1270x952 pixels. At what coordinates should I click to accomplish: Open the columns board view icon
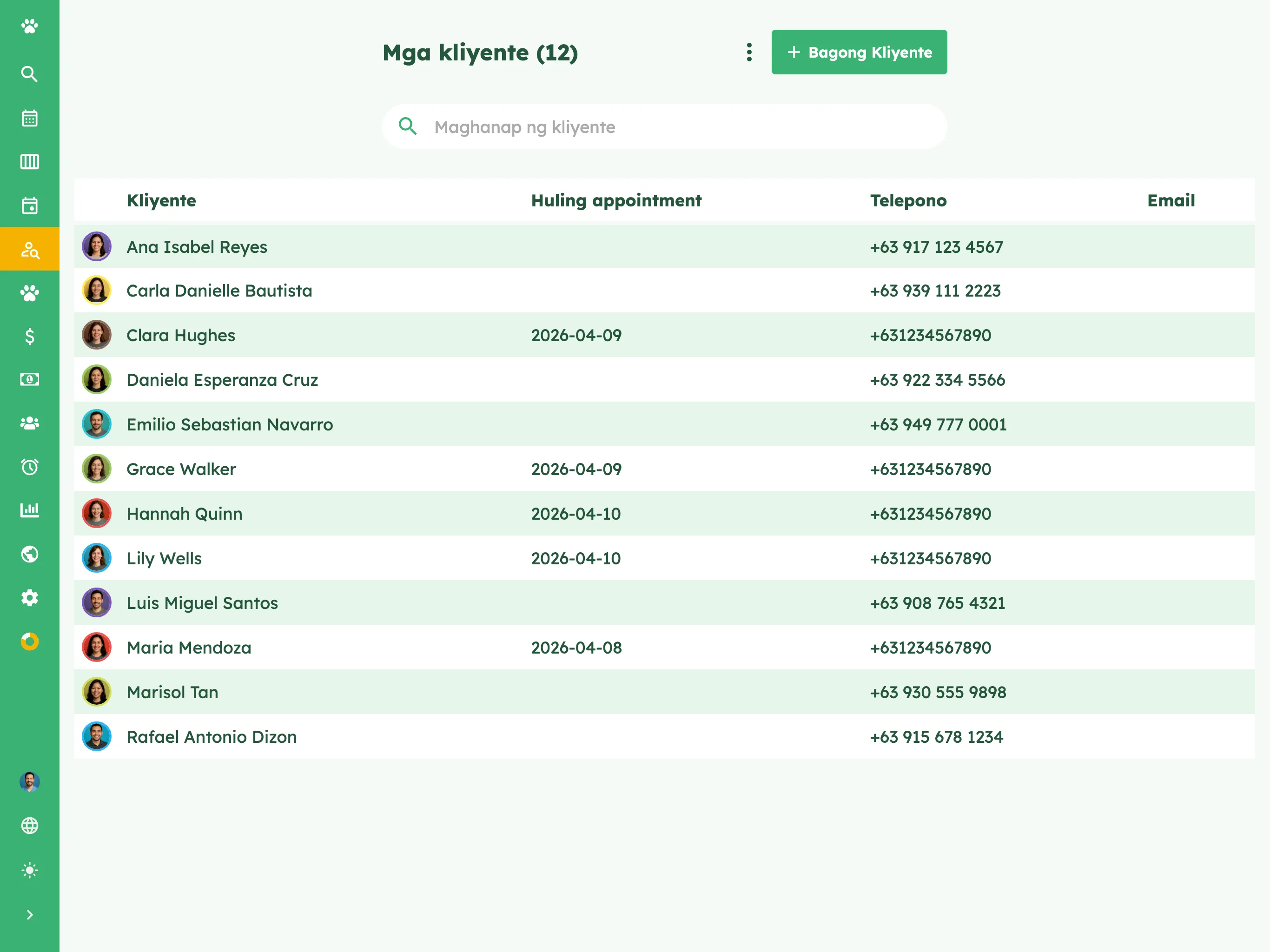click(x=29, y=162)
